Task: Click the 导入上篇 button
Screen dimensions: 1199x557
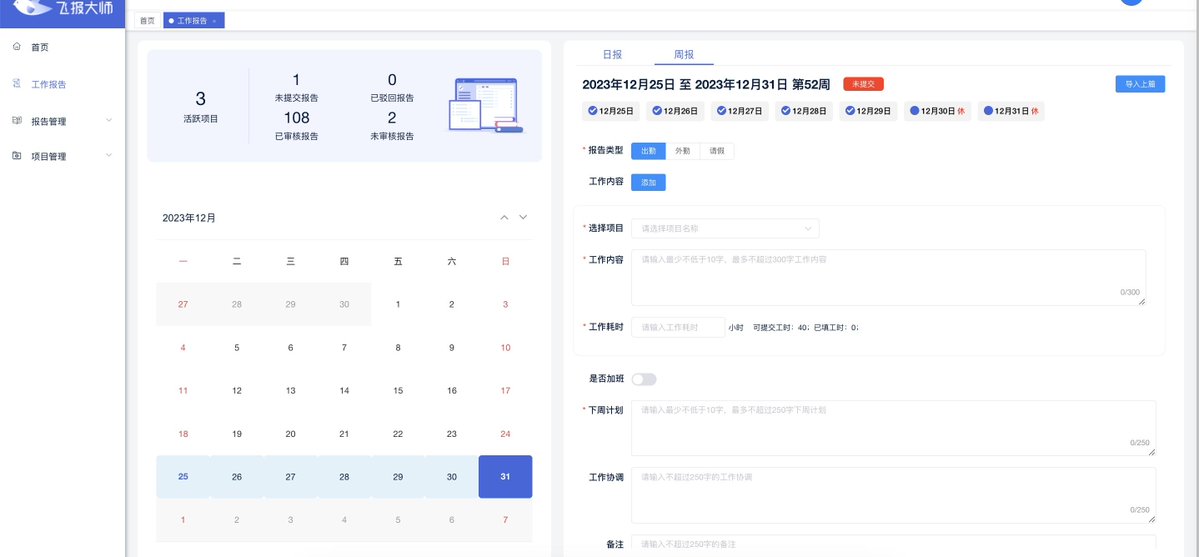Action: pos(1140,84)
